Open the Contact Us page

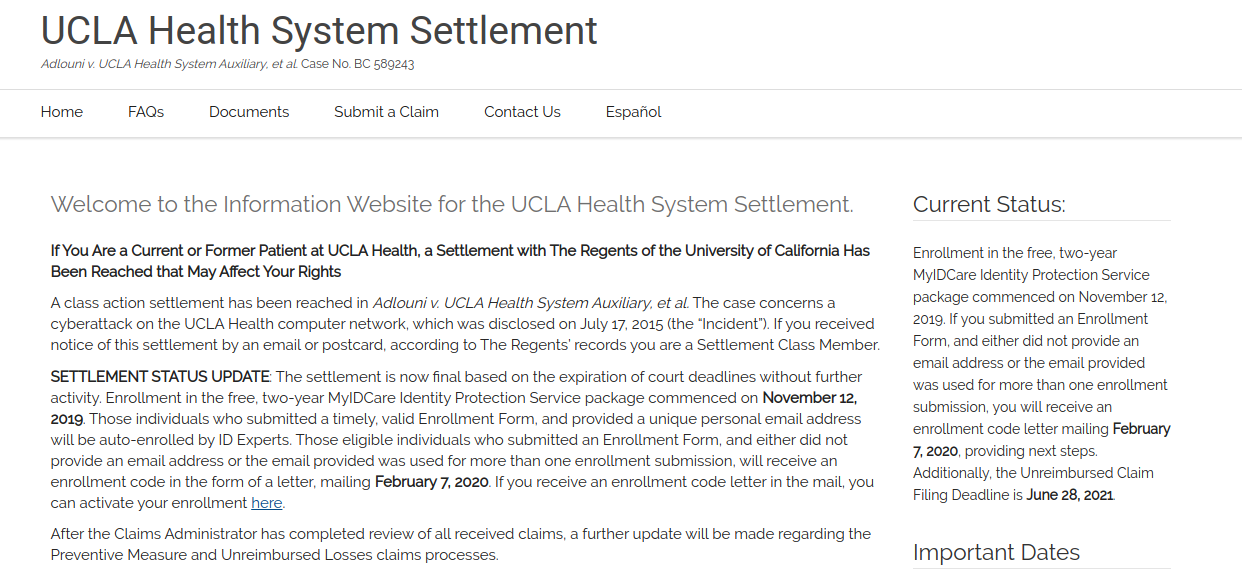[522, 112]
